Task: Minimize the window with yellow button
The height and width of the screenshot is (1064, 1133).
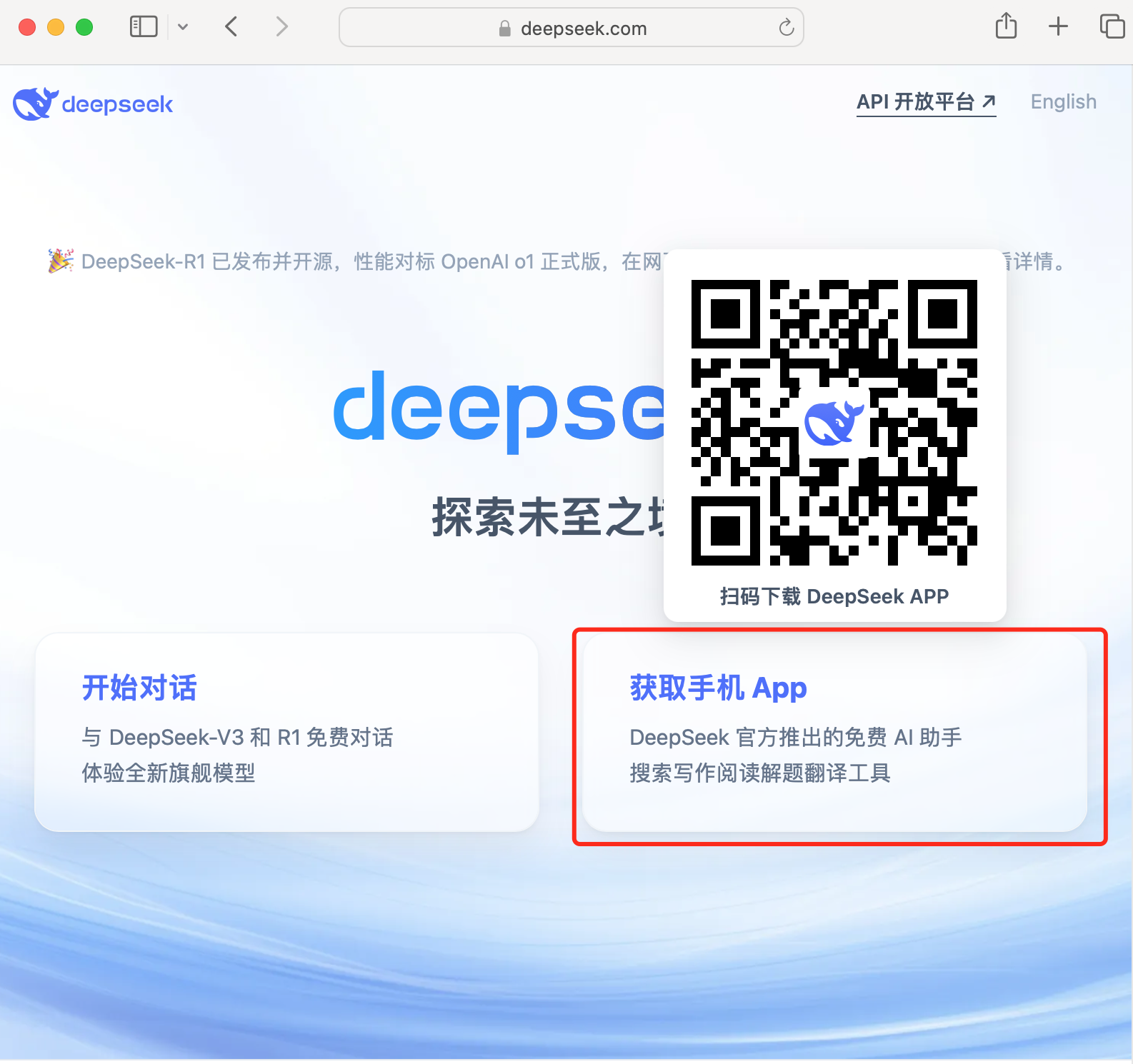Action: [x=56, y=27]
